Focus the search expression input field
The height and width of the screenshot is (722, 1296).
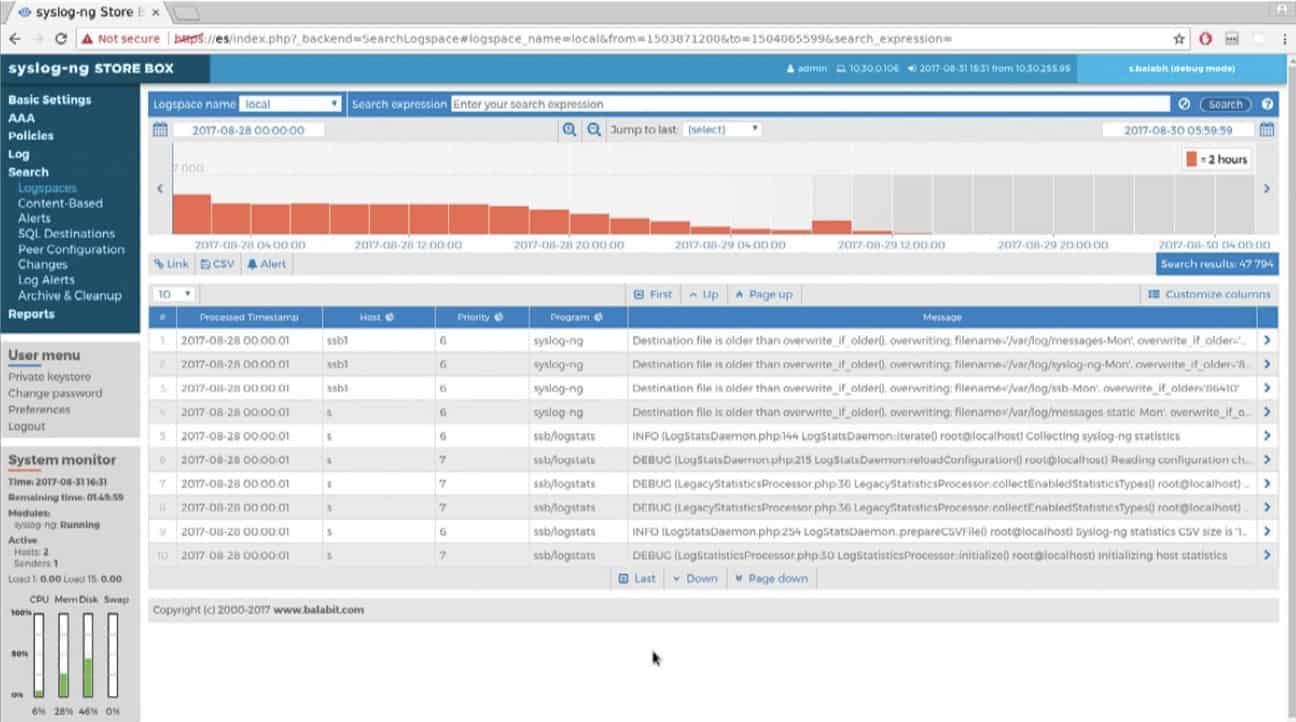810,104
